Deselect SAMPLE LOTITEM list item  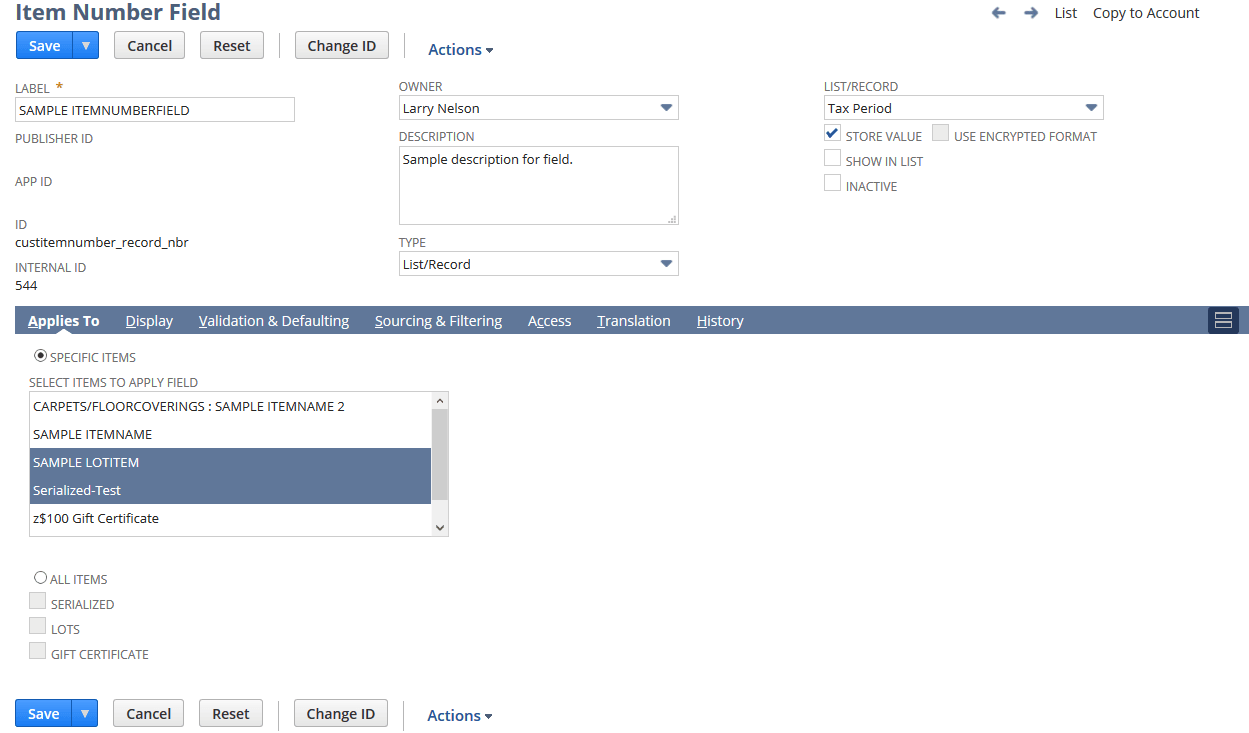tap(230, 462)
